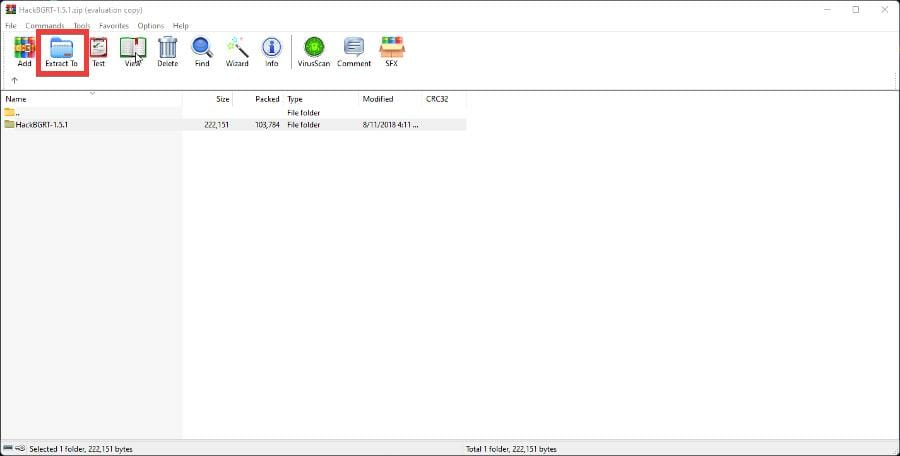Click the disk drive icon in status bar
This screenshot has width=900, height=456.
point(8,448)
